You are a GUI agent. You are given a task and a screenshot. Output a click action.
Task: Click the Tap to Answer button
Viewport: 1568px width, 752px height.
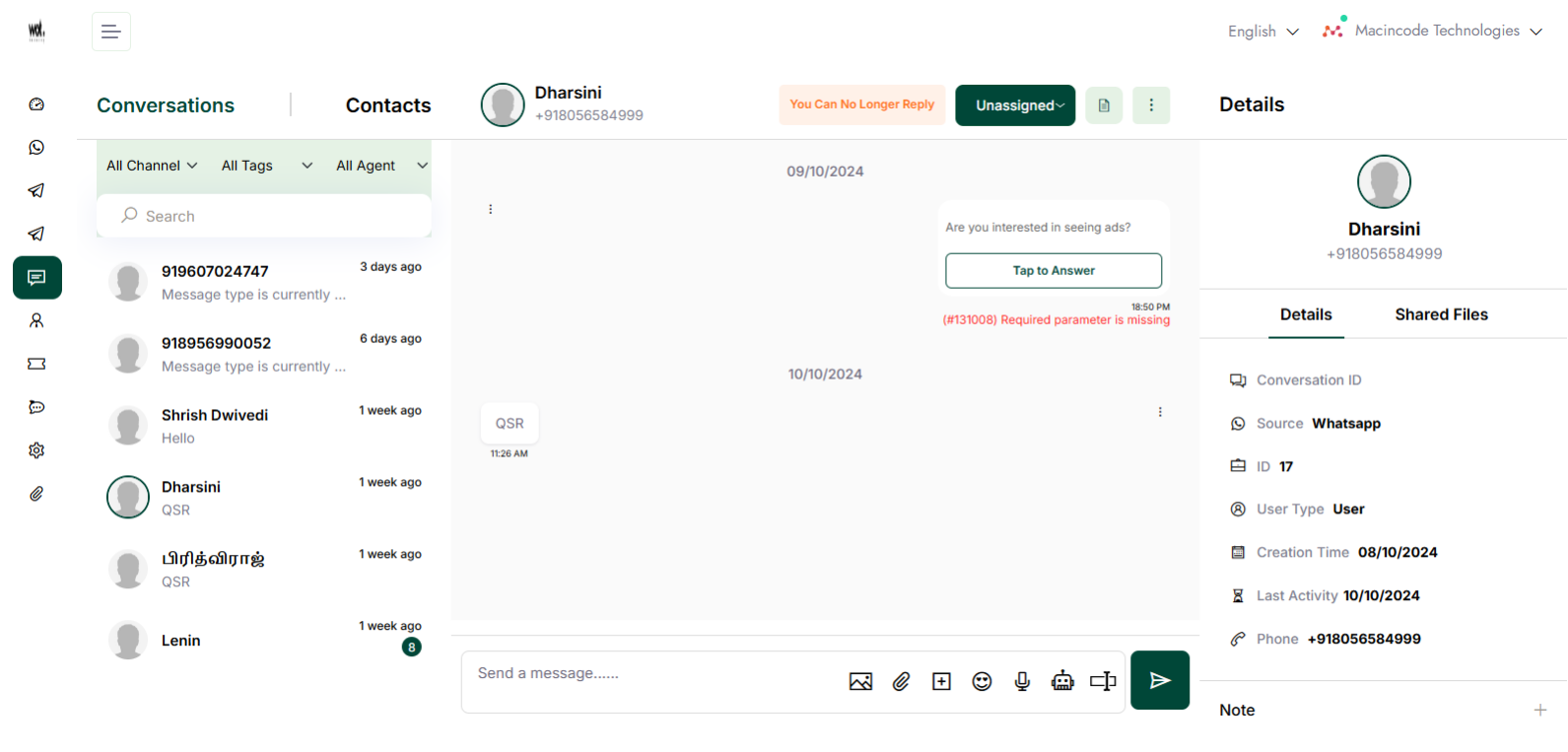(x=1053, y=271)
